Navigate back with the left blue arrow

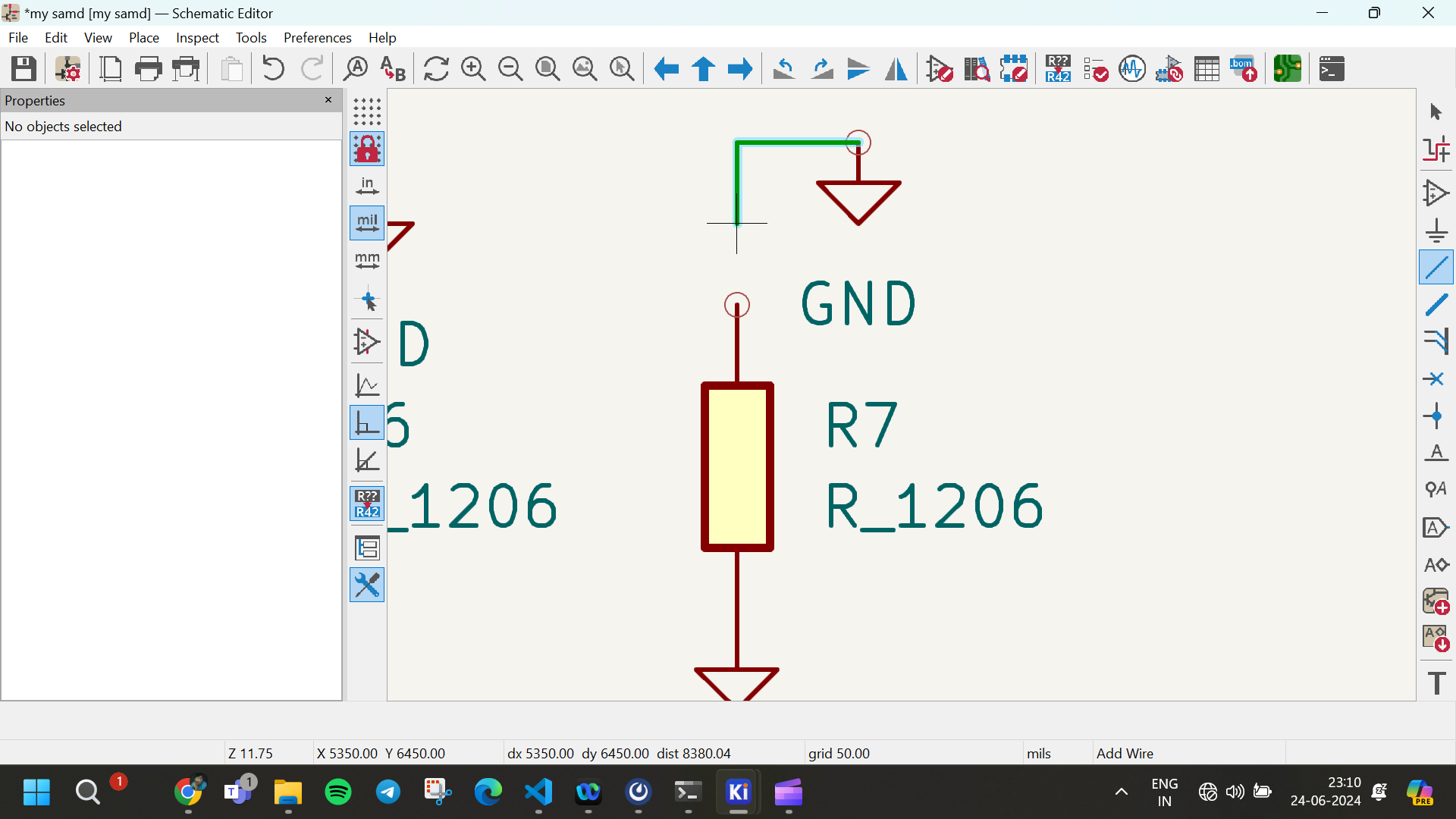click(666, 69)
